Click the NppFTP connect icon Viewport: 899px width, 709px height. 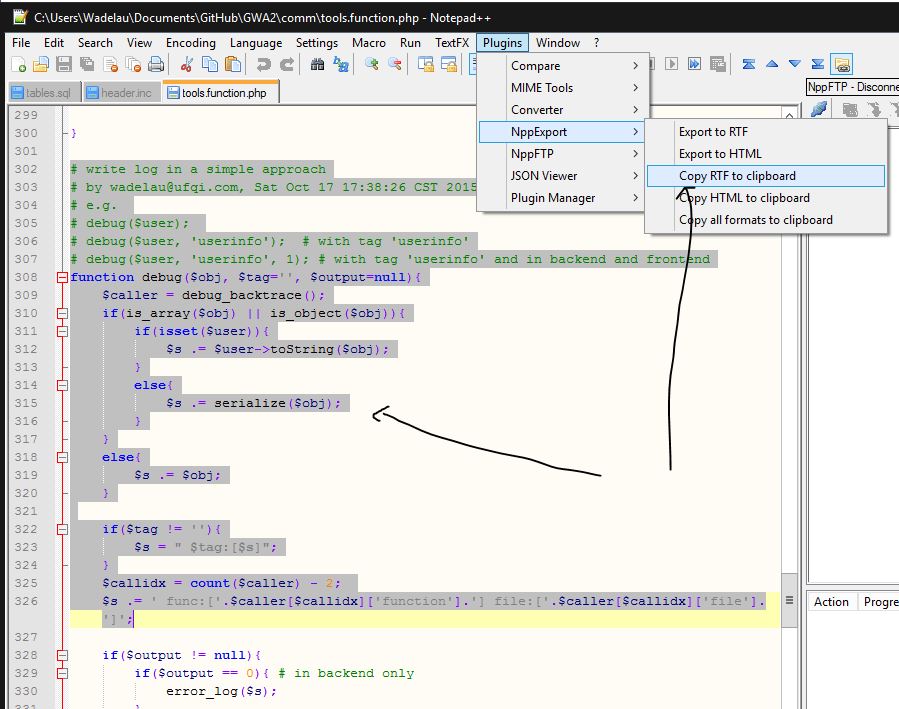click(819, 109)
